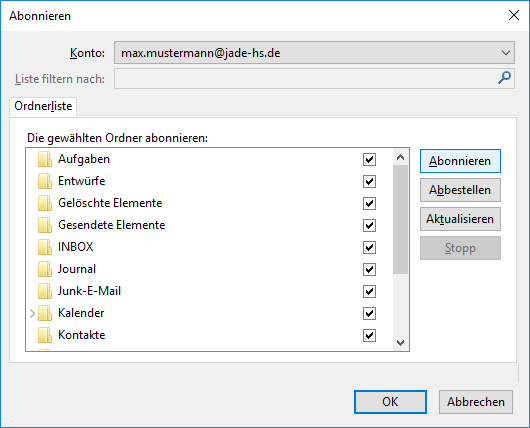
Task: Confirm the dialog with OK
Action: pyautogui.click(x=390, y=402)
